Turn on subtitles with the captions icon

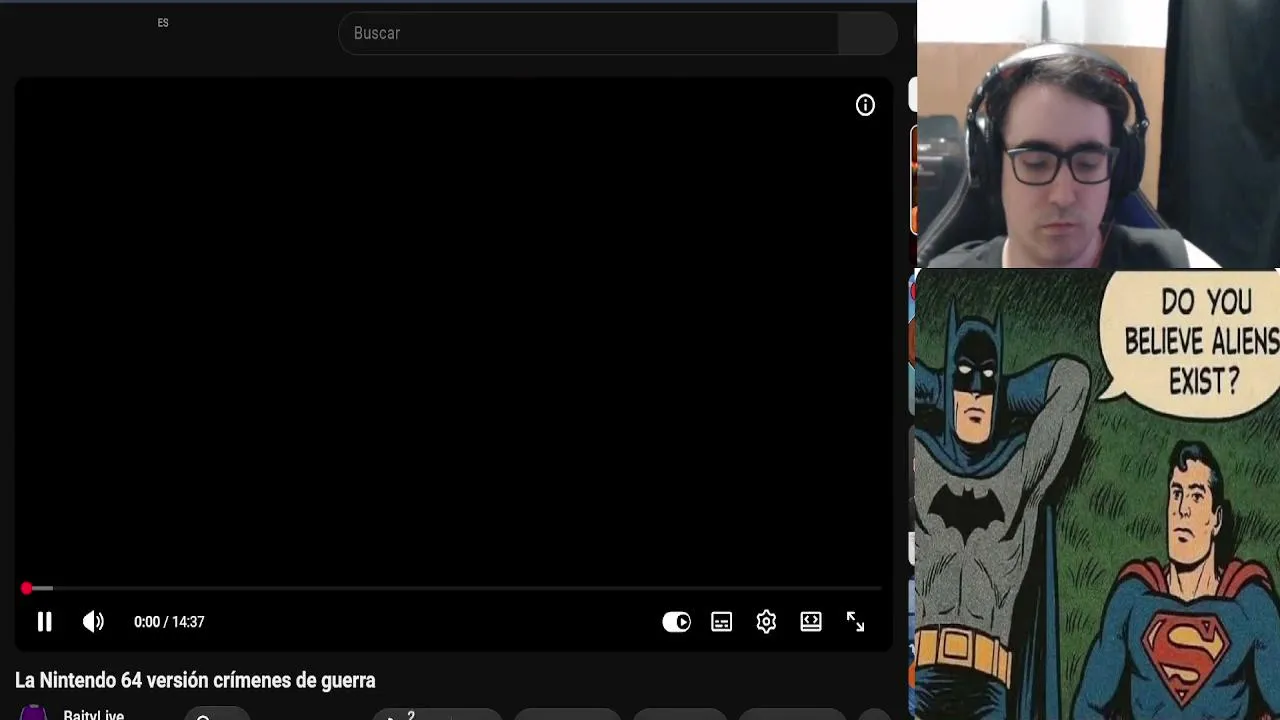tap(721, 622)
